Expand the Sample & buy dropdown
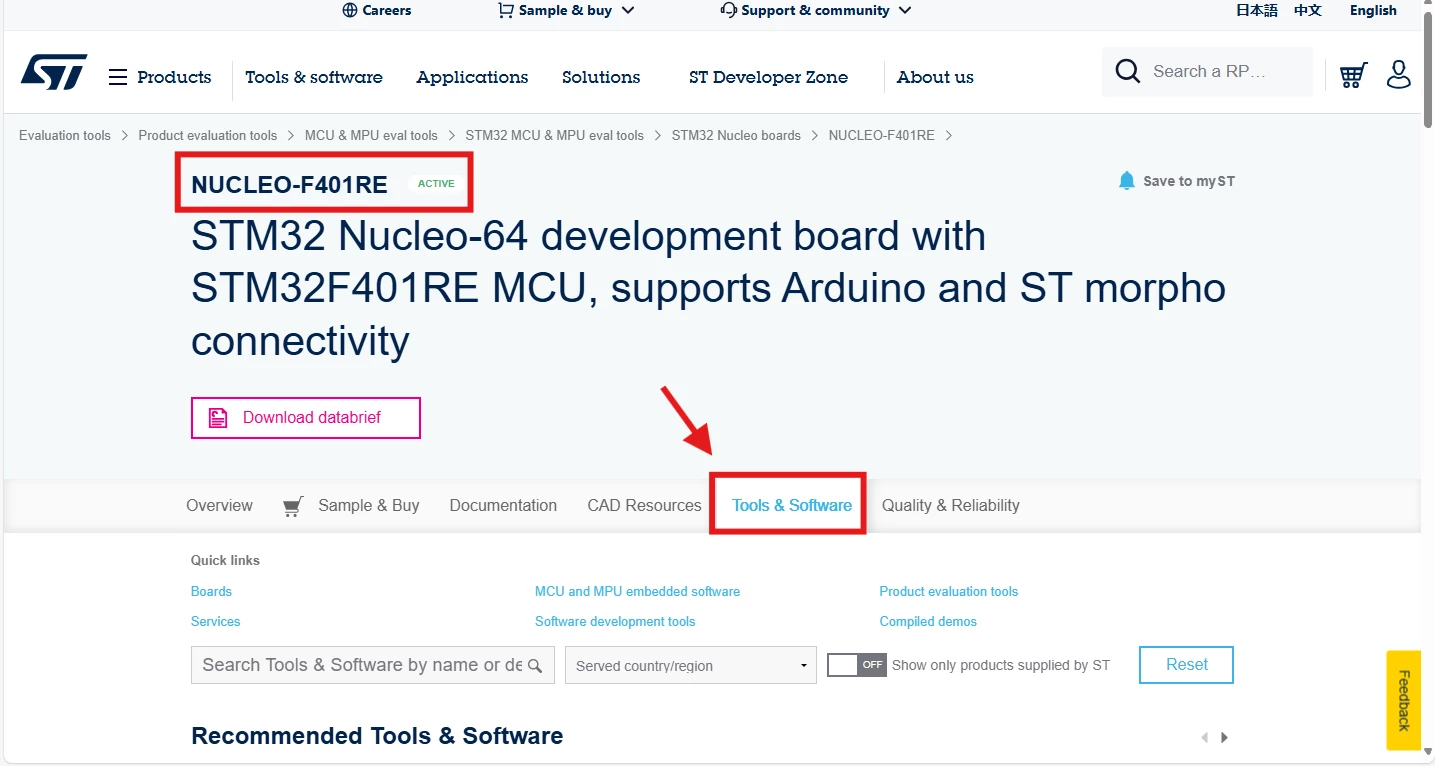This screenshot has width=1435, height=766. (x=628, y=10)
